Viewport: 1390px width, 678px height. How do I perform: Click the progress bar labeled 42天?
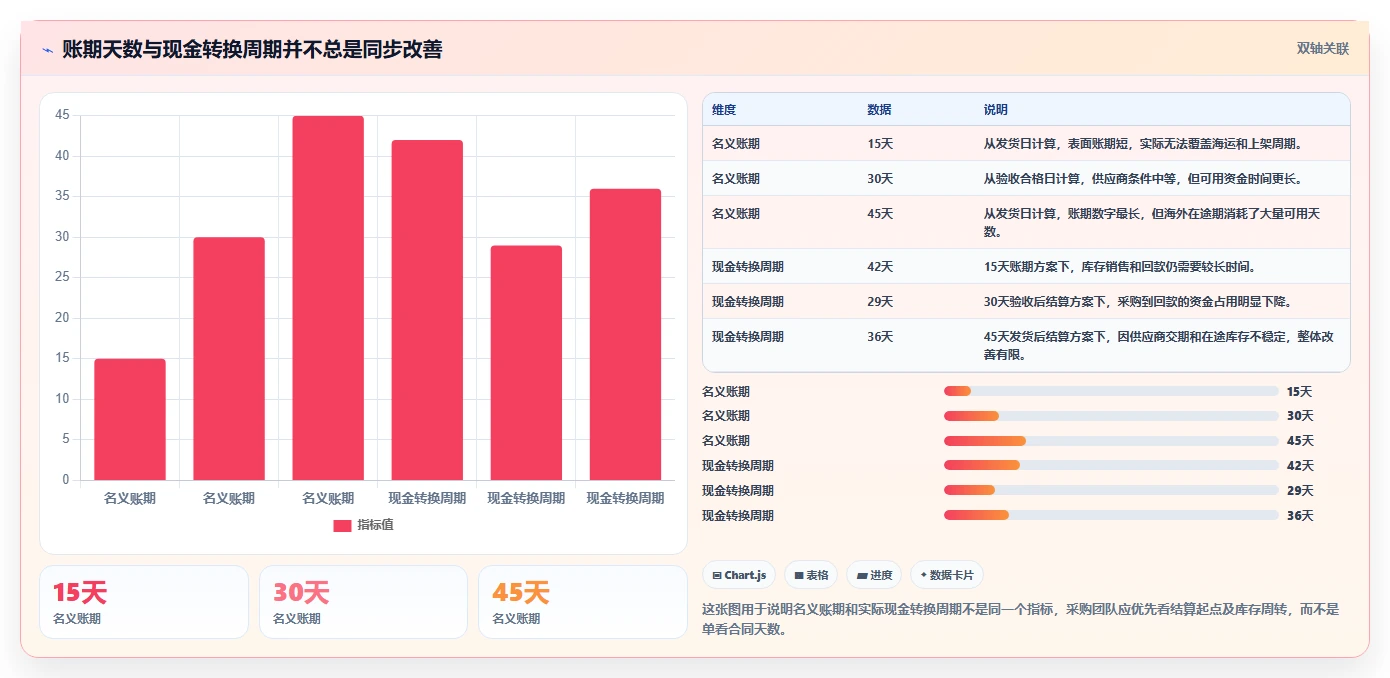coord(1111,465)
